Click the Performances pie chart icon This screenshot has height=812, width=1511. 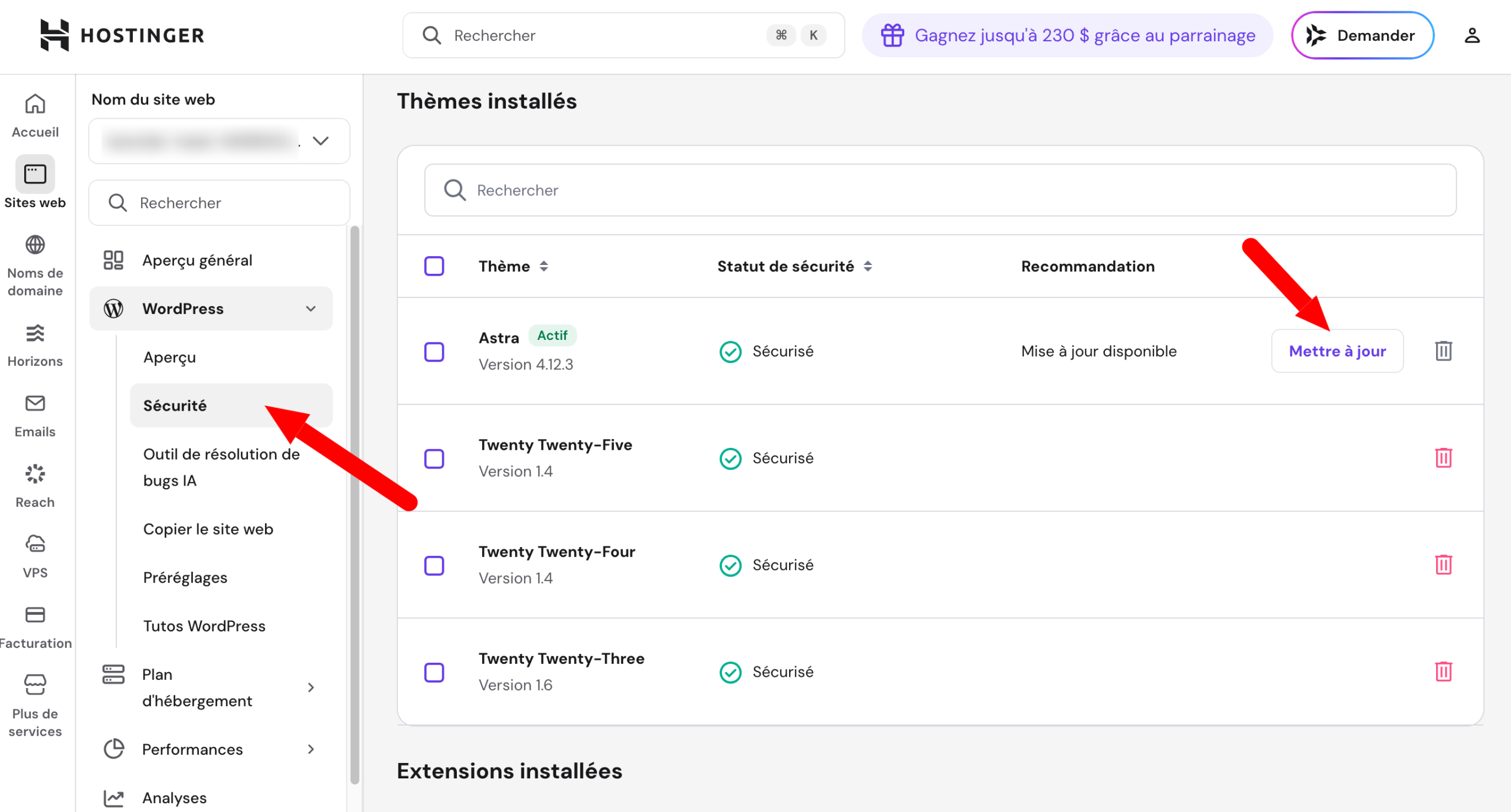(113, 749)
